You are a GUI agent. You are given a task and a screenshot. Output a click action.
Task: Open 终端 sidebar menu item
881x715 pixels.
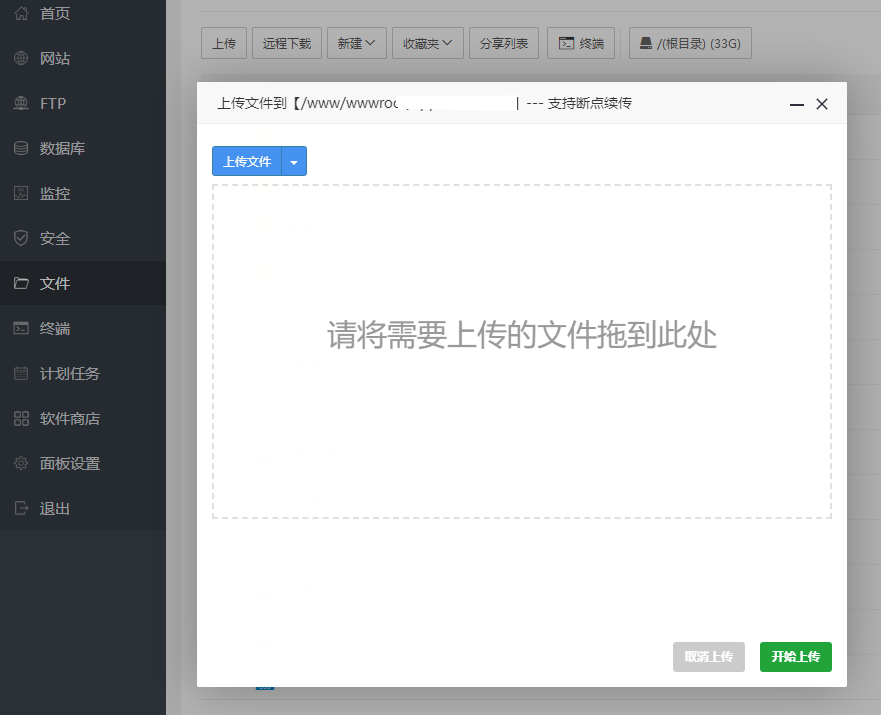55,328
